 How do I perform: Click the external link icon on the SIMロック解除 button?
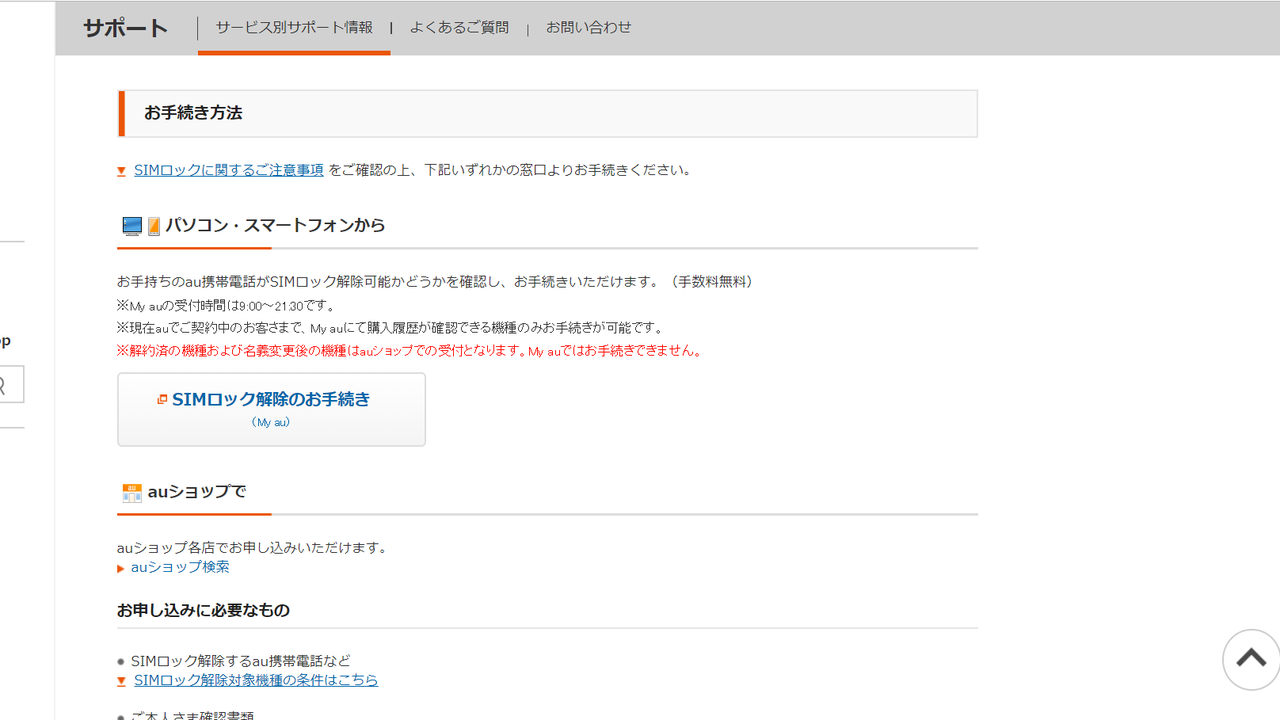point(162,400)
